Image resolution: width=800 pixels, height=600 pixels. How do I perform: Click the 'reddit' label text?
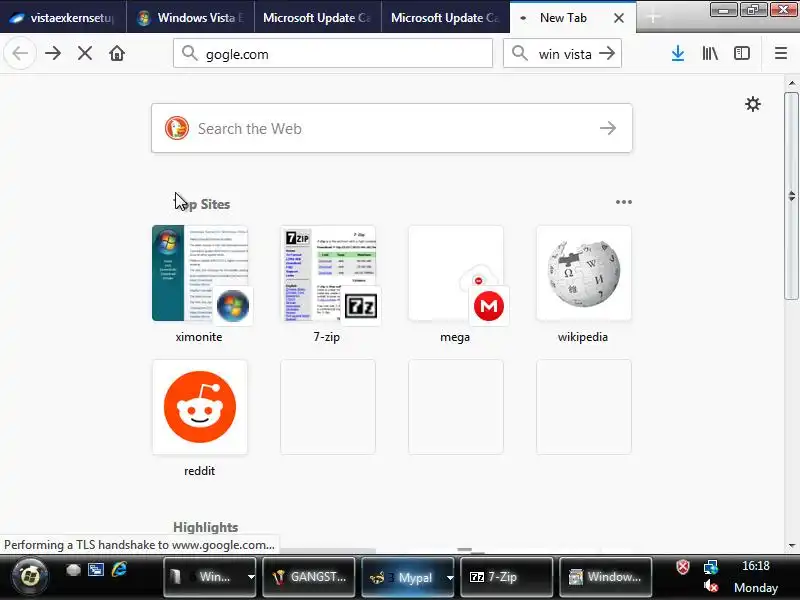point(199,470)
